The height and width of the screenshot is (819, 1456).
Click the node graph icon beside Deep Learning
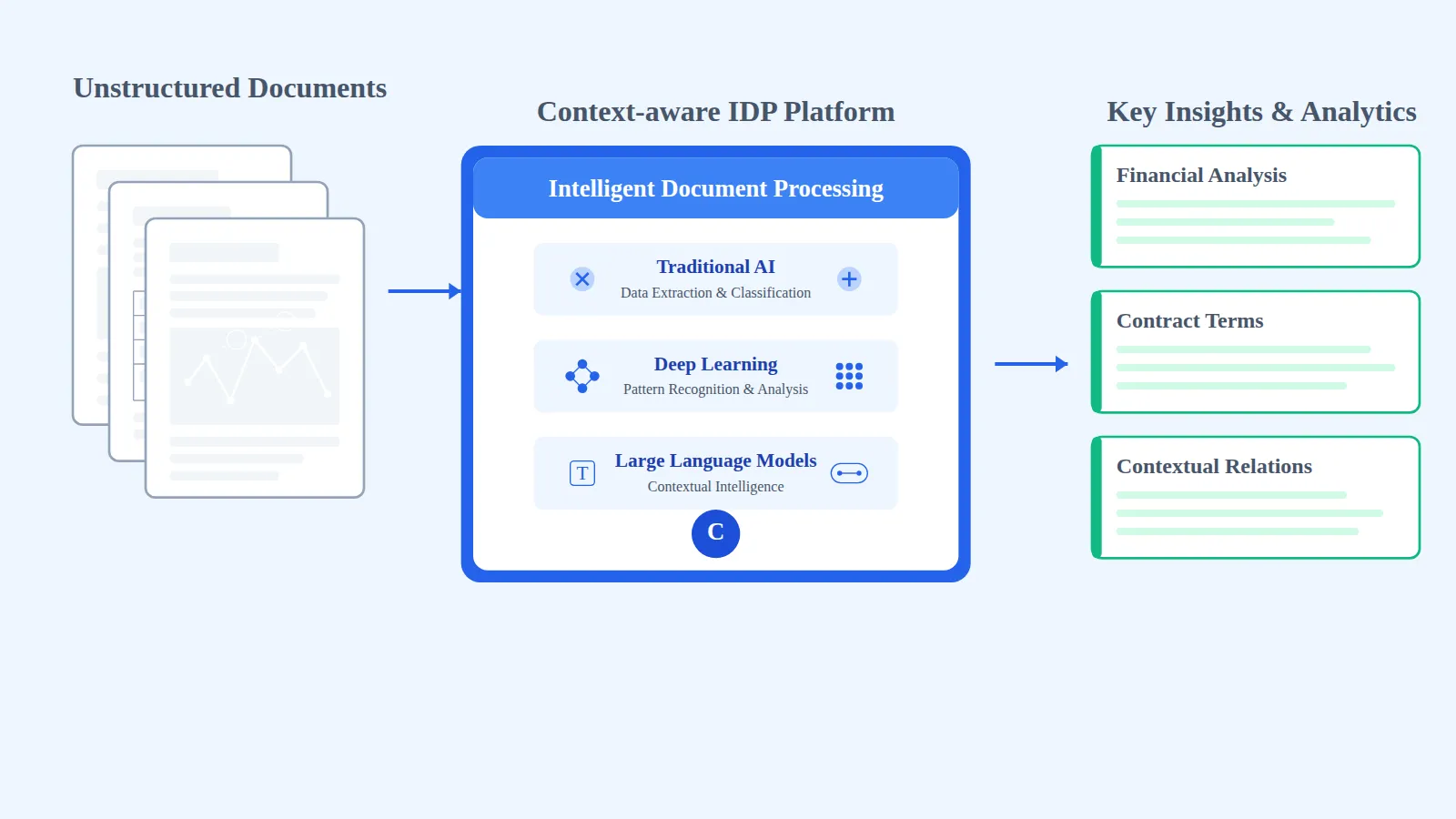[582, 376]
